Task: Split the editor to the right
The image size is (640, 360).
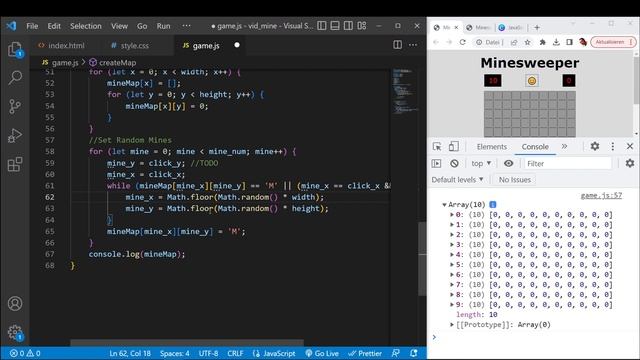Action: (397, 45)
